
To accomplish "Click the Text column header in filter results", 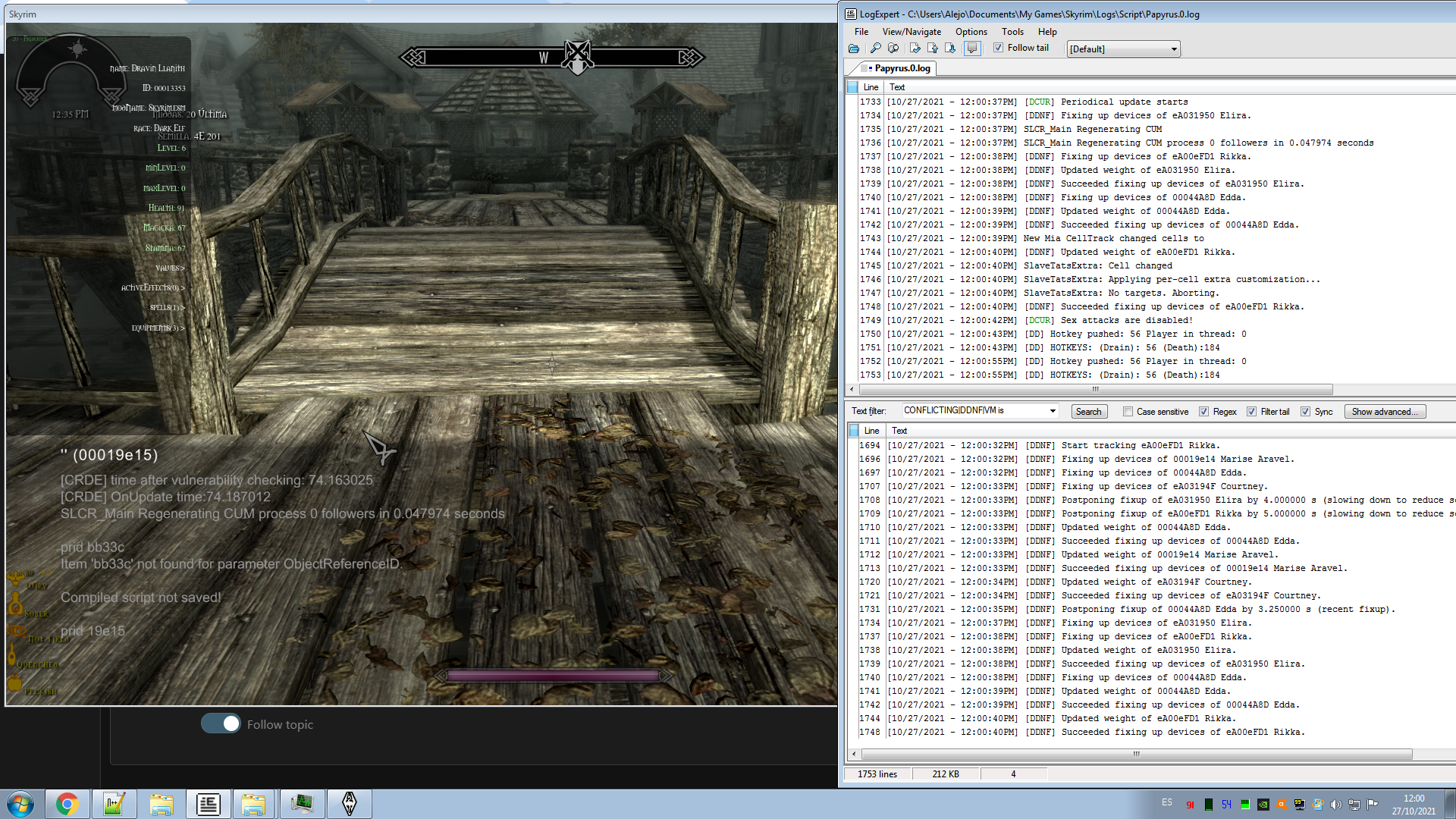I will tap(899, 431).
